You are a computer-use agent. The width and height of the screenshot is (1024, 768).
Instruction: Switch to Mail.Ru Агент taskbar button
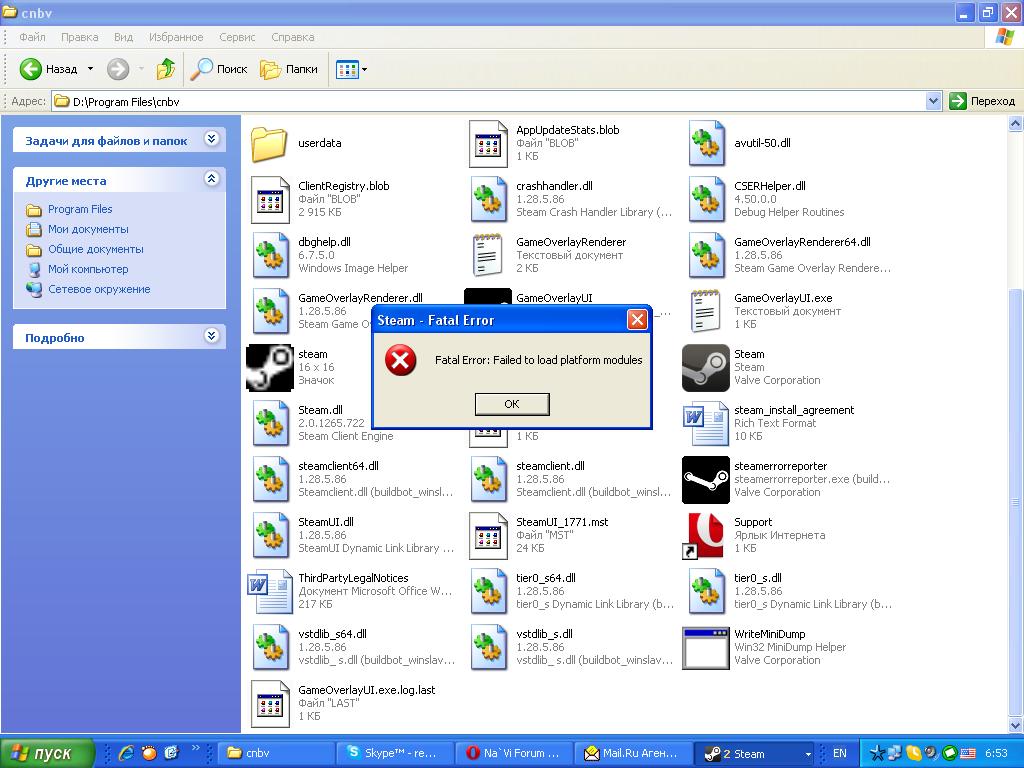tap(633, 753)
